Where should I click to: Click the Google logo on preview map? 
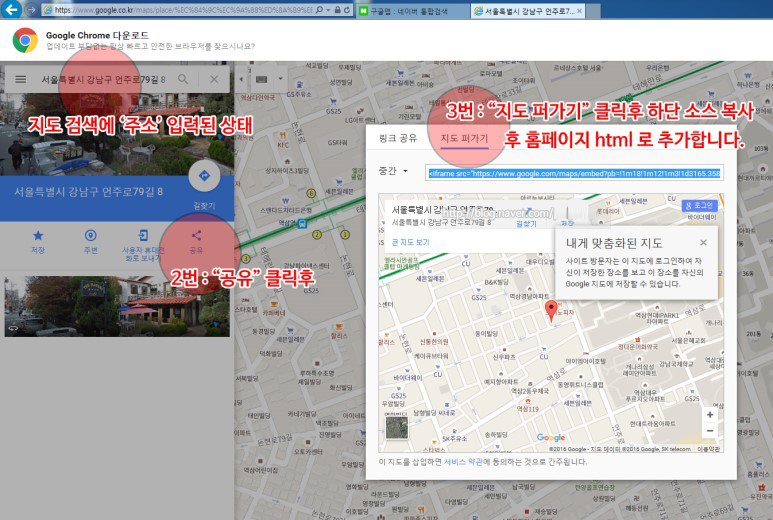tap(551, 437)
